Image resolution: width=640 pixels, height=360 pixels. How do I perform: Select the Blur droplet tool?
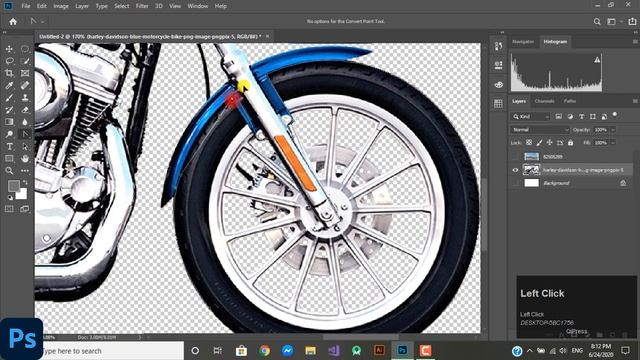point(25,122)
